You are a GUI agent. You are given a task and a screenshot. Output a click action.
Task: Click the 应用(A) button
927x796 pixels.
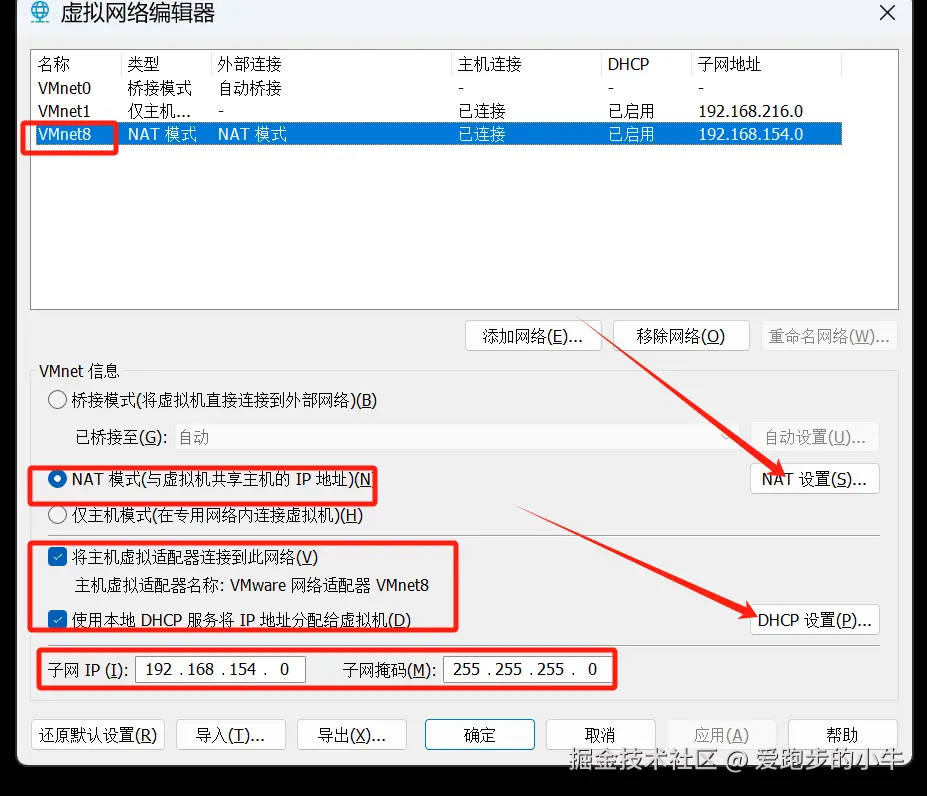pos(721,735)
